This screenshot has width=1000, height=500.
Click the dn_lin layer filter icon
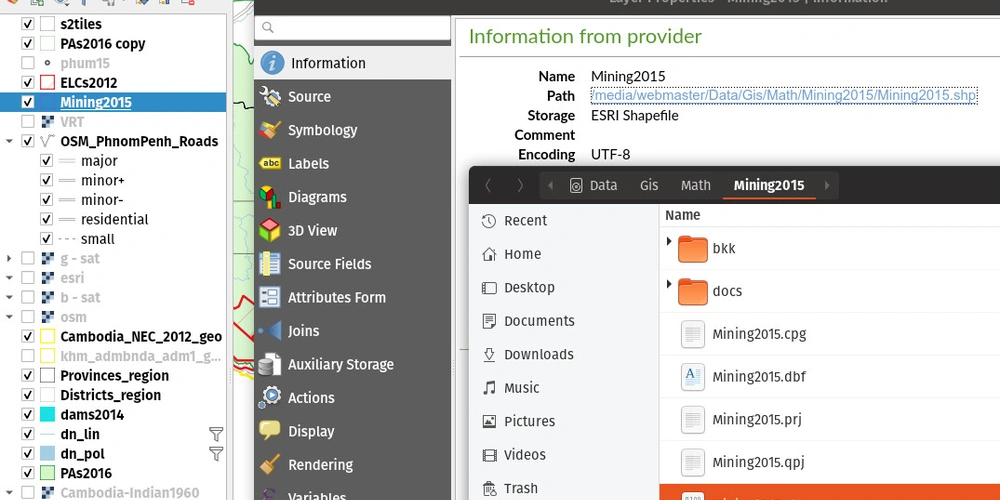point(216,434)
